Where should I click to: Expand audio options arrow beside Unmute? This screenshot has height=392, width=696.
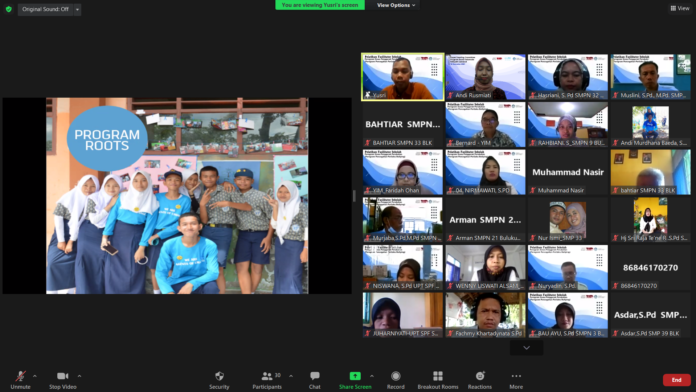(x=35, y=376)
